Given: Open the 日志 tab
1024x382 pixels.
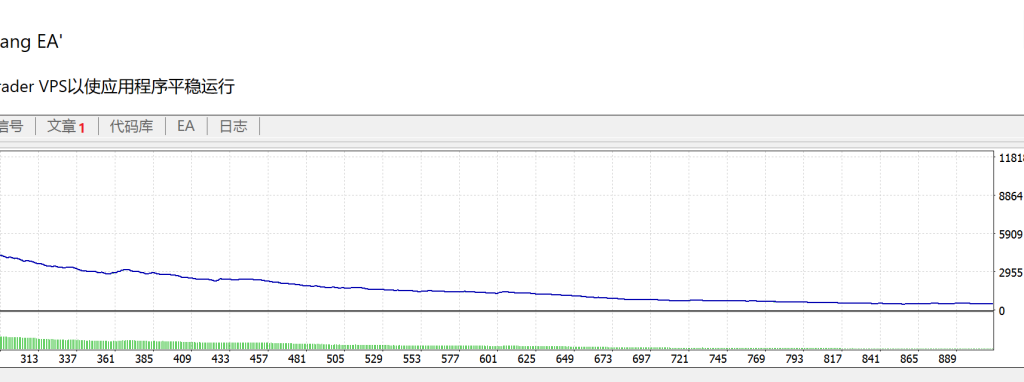Looking at the screenshot, I should tap(233, 127).
